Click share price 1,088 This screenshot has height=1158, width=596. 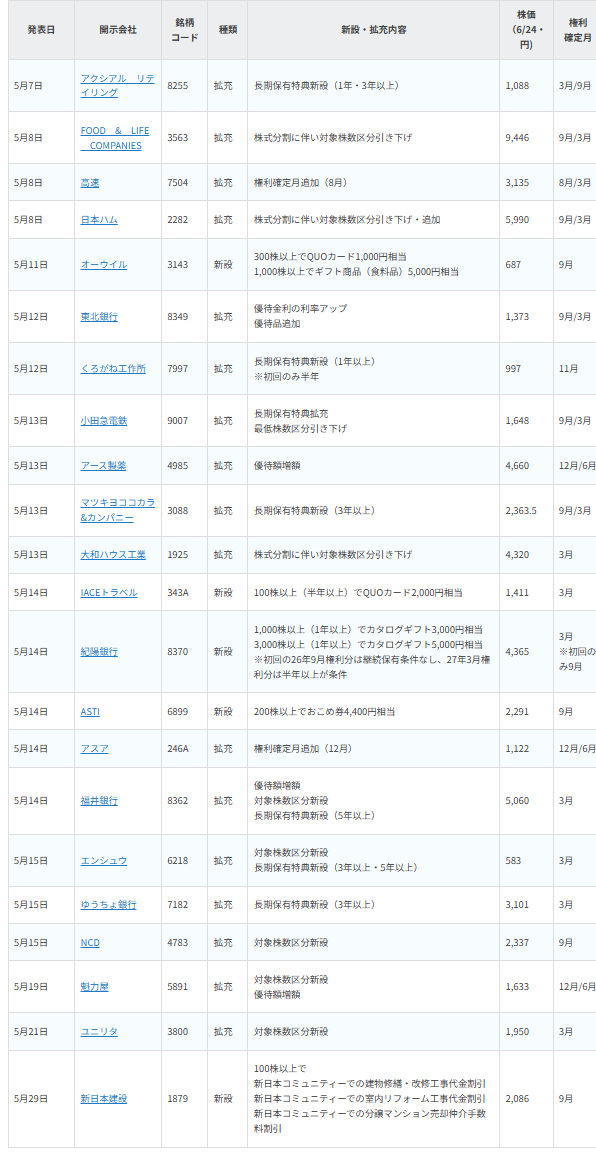517,86
